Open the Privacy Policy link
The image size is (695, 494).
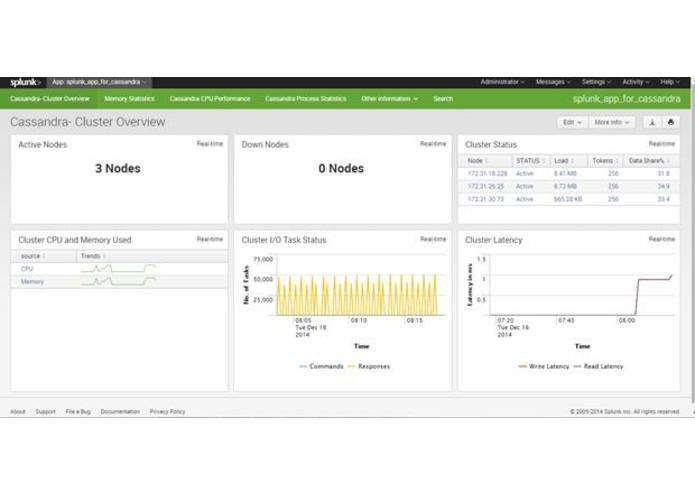(168, 412)
